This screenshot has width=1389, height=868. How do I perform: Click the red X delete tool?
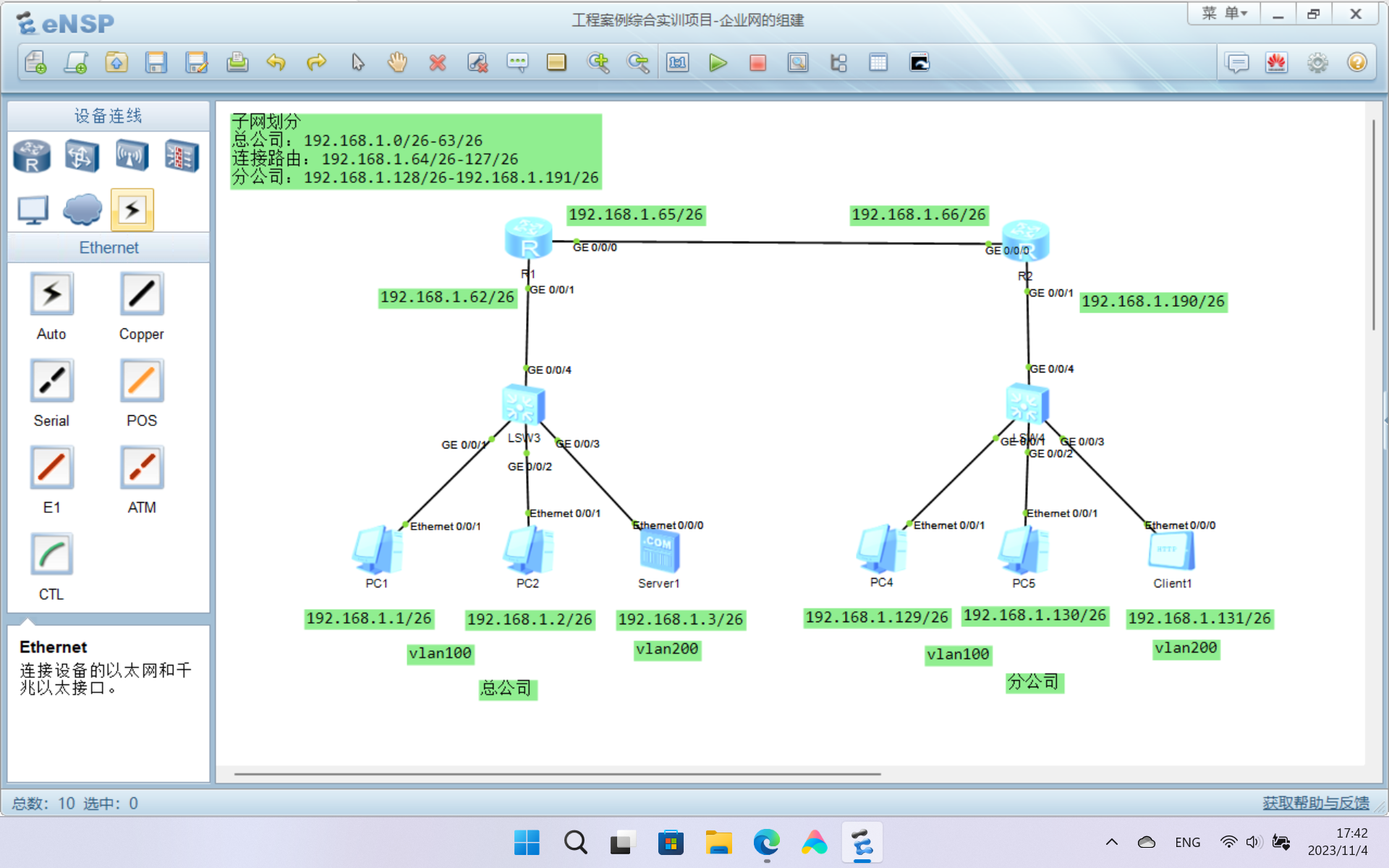pos(437,63)
